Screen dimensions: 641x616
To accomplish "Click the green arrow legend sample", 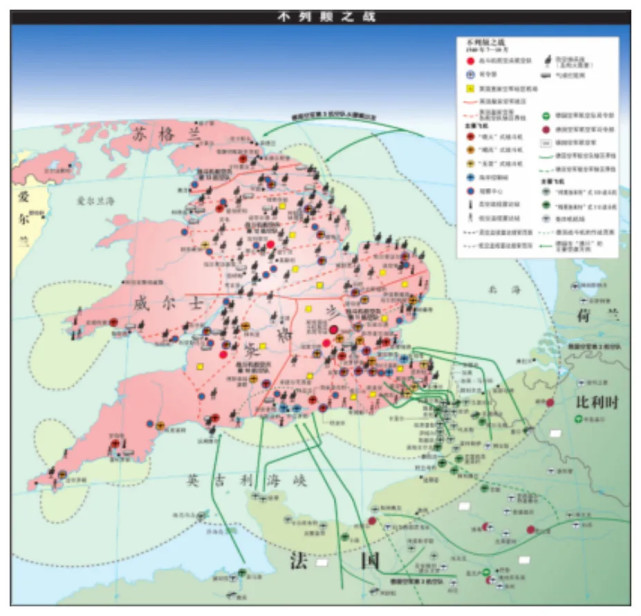I will pyautogui.click(x=546, y=246).
